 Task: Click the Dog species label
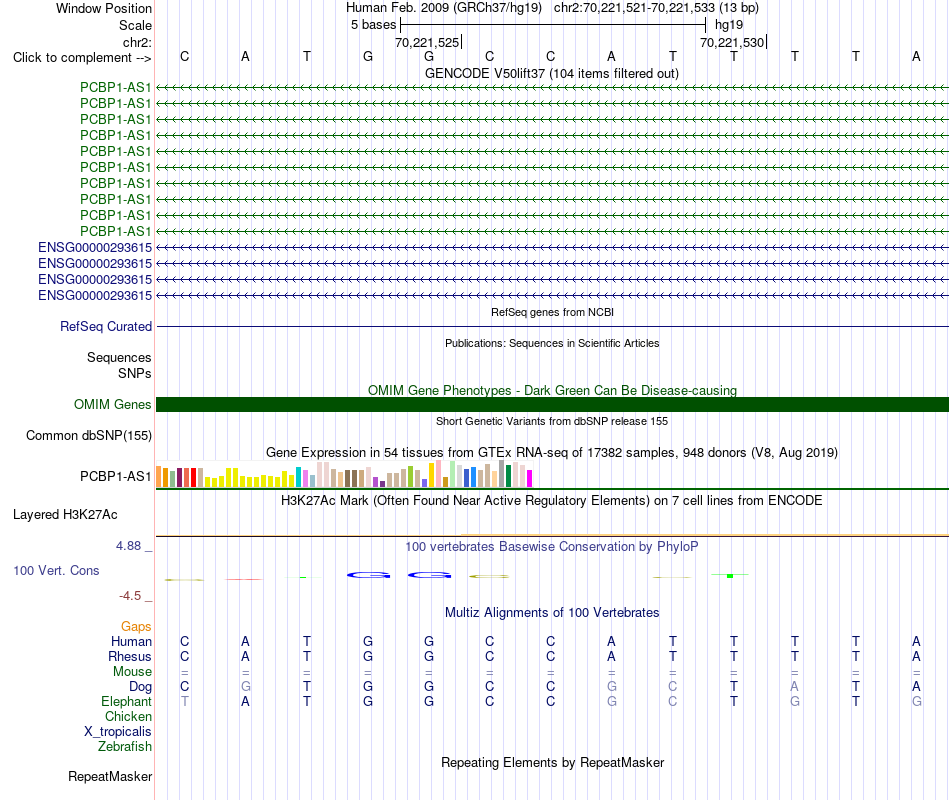(141, 687)
